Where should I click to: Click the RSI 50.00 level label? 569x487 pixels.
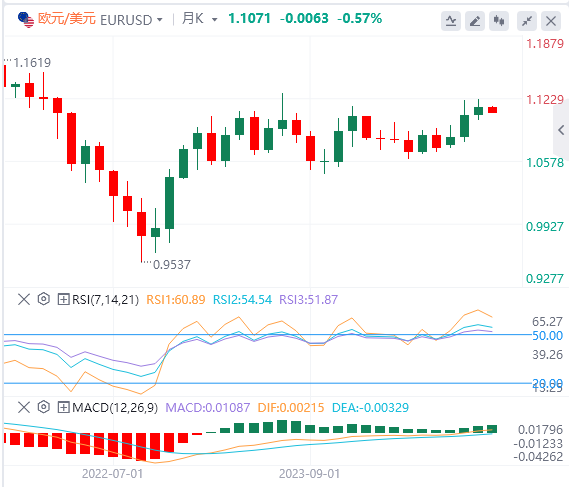547,336
